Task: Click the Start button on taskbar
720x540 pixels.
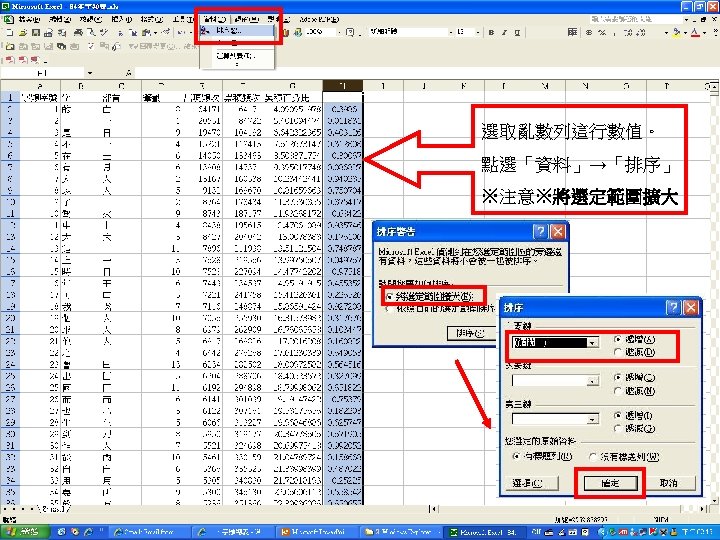Action: (x=24, y=532)
